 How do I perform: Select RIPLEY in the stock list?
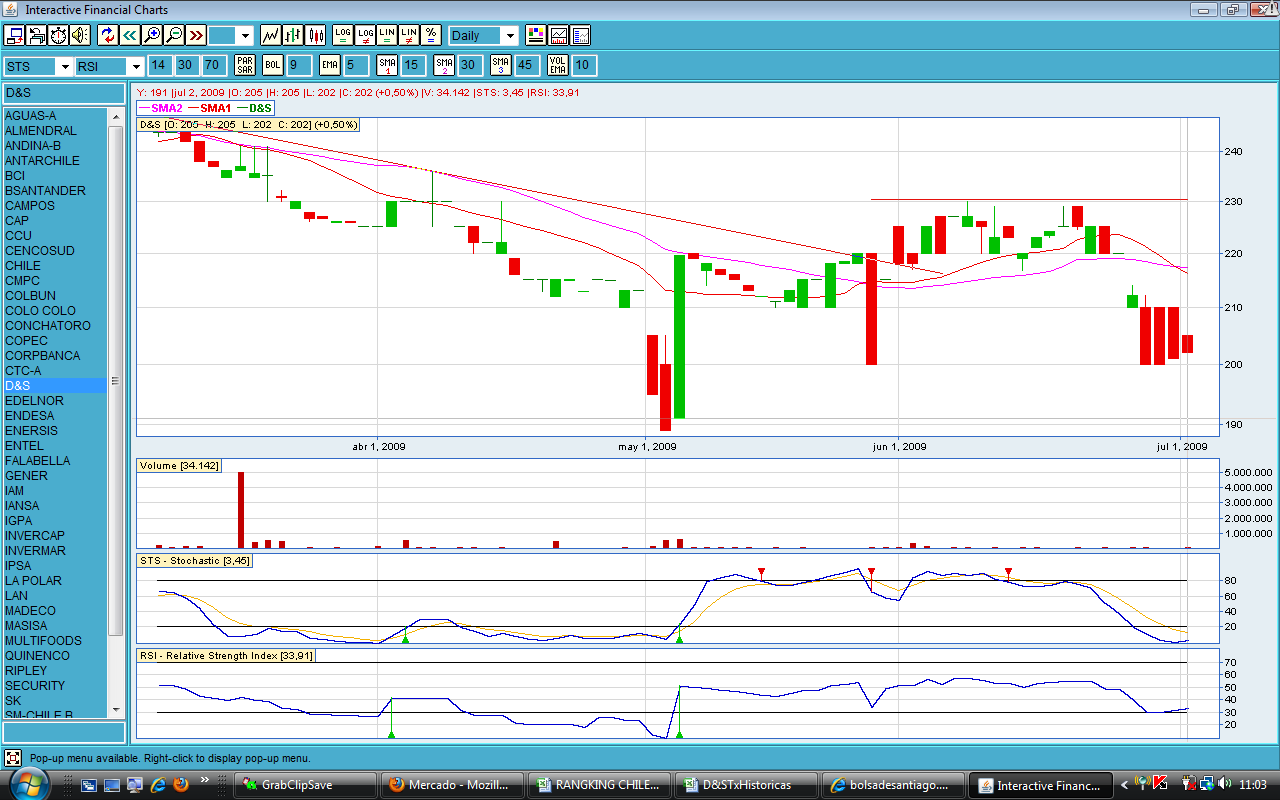point(55,671)
